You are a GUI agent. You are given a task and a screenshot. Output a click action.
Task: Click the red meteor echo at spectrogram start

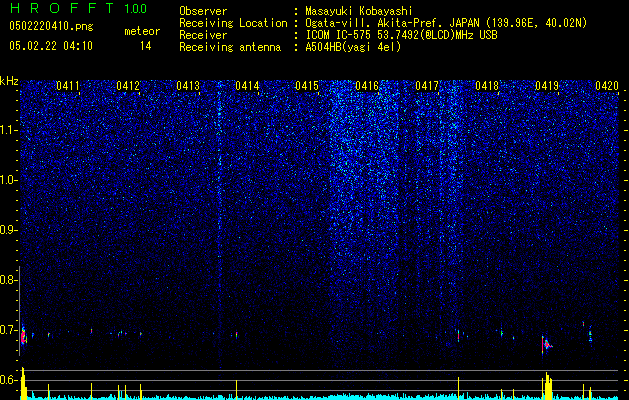23,335
